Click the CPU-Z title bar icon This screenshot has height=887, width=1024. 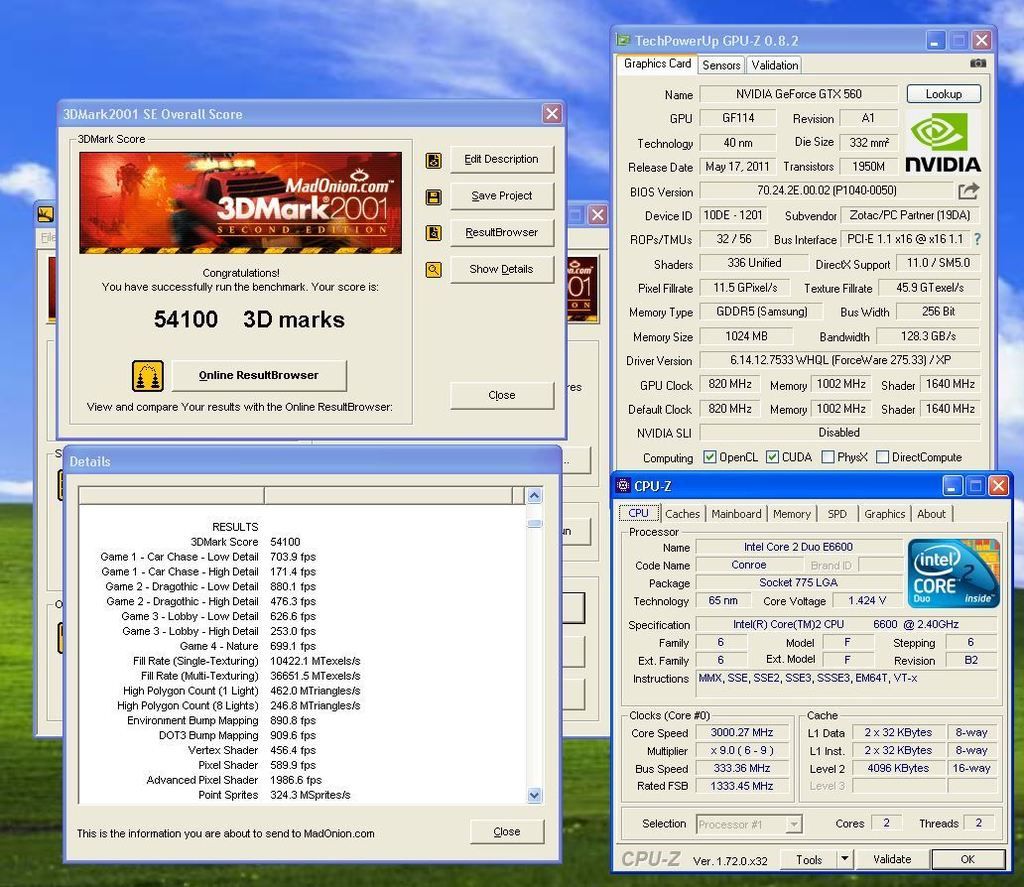(x=623, y=485)
